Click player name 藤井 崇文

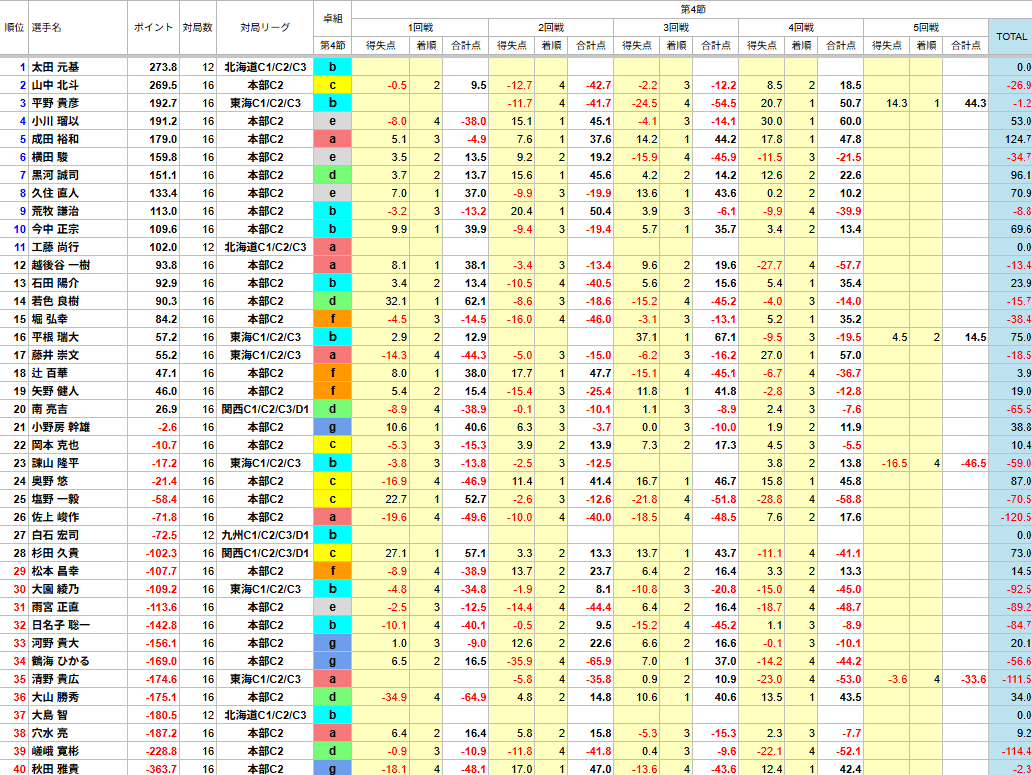(x=55, y=355)
